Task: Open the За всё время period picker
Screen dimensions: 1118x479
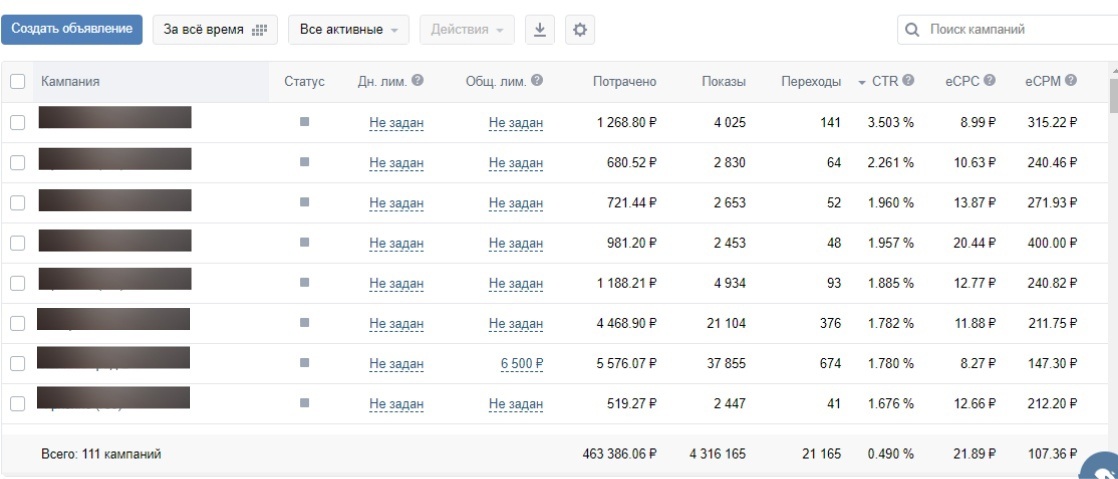Action: (x=215, y=30)
